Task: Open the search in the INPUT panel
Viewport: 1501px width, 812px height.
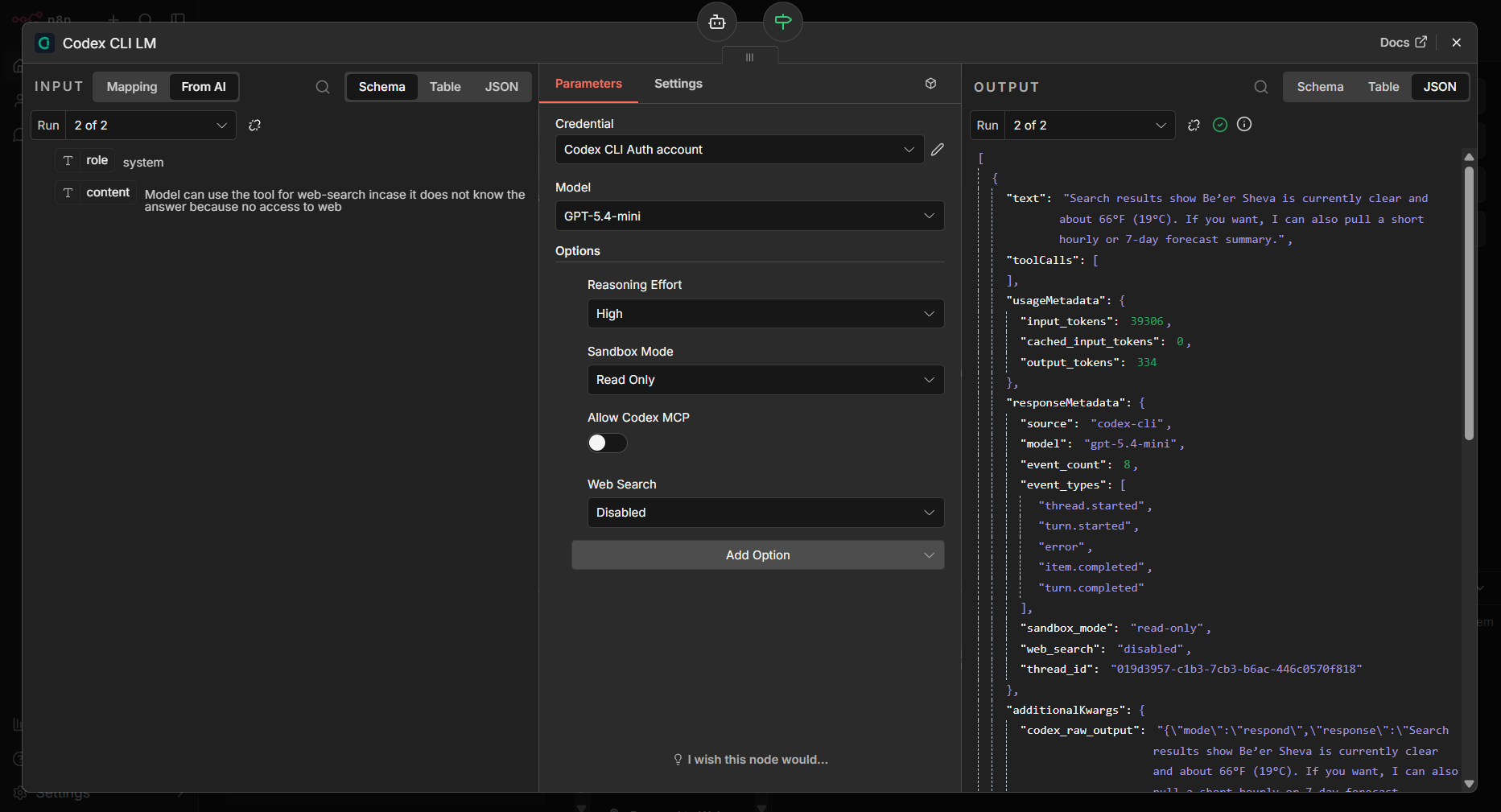Action: pos(322,86)
